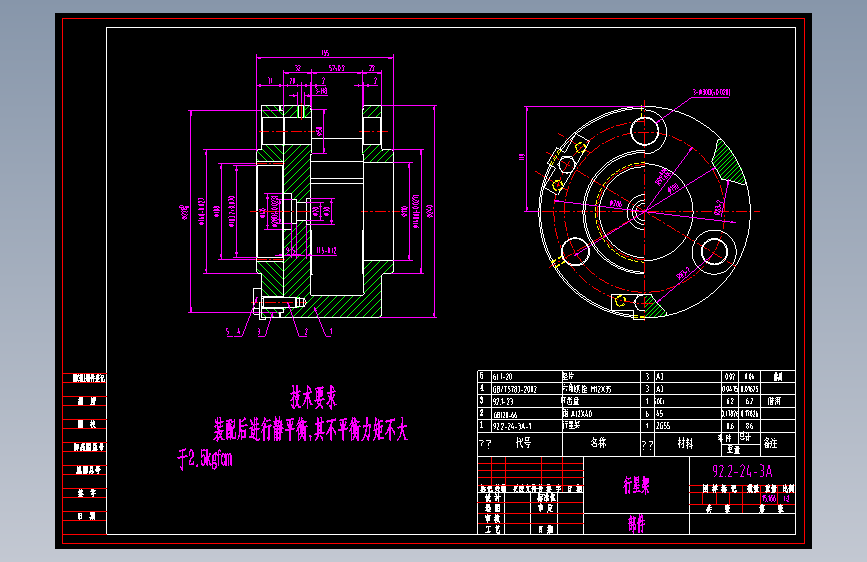Click the 设计 signature label

tap(493, 498)
